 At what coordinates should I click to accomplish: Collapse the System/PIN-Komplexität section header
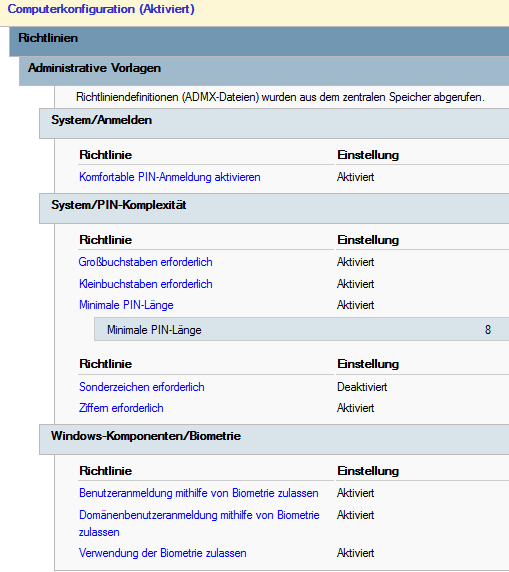click(274, 208)
